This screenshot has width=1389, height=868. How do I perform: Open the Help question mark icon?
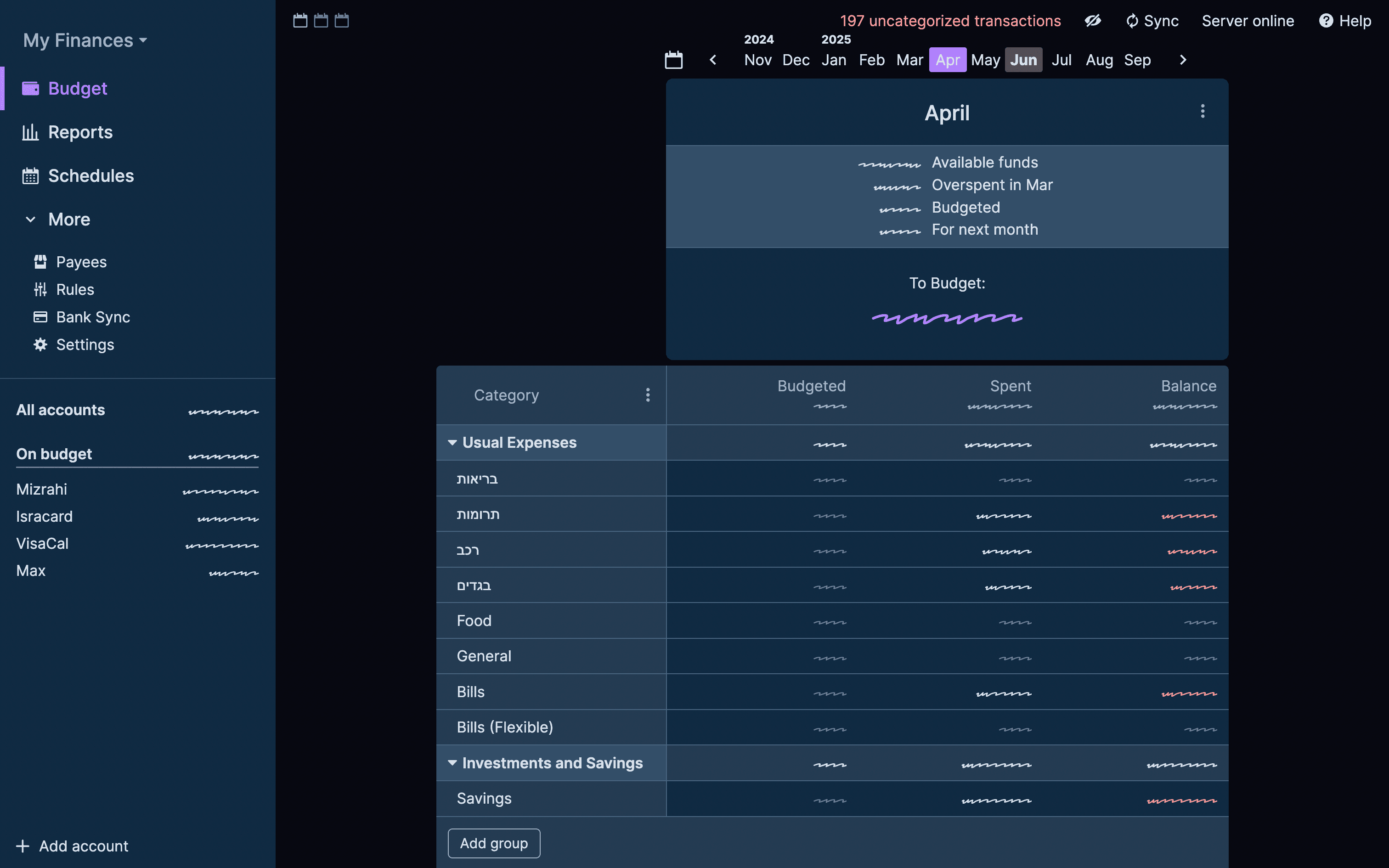[x=1325, y=21]
